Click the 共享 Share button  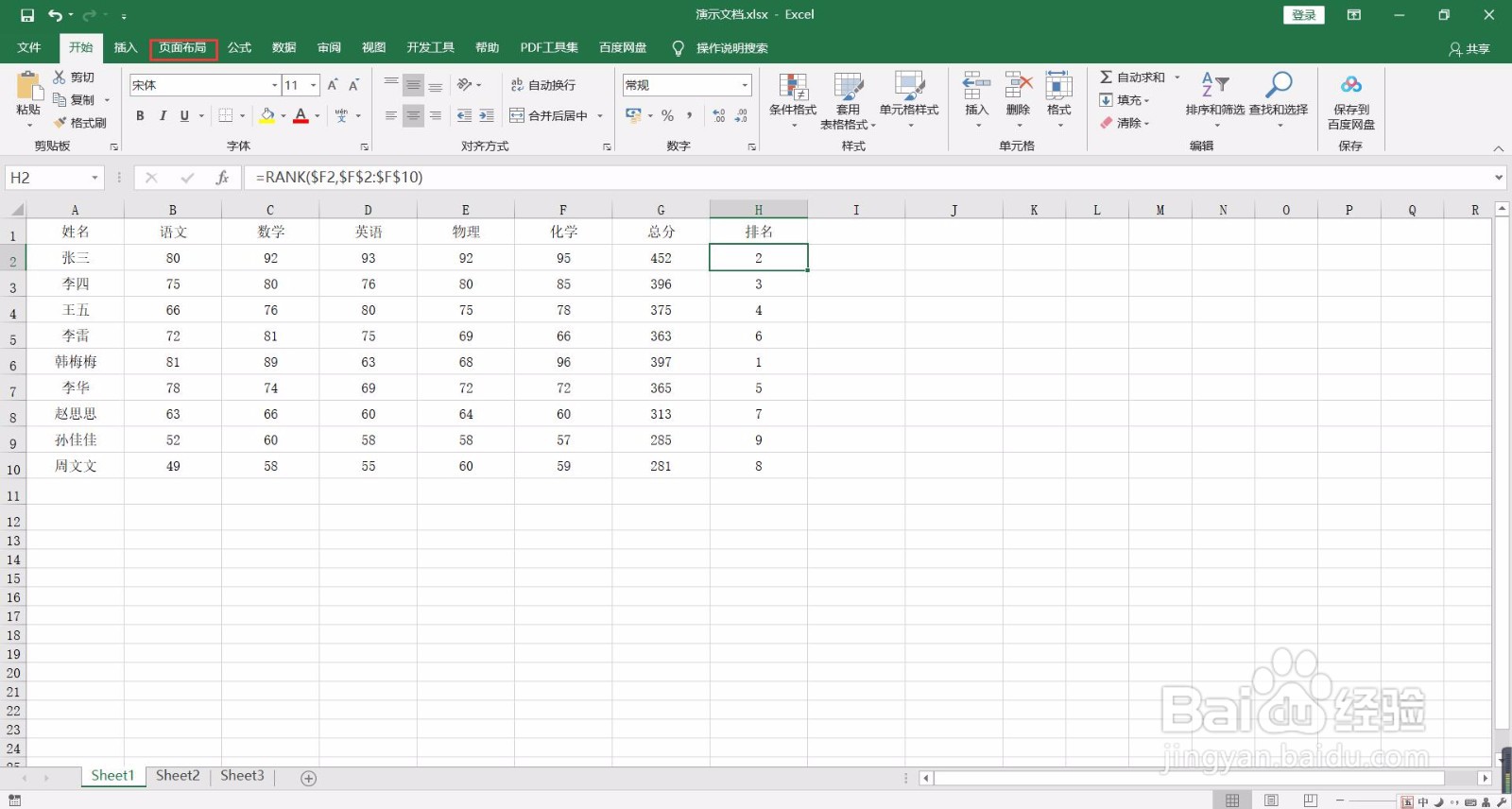click(1469, 48)
